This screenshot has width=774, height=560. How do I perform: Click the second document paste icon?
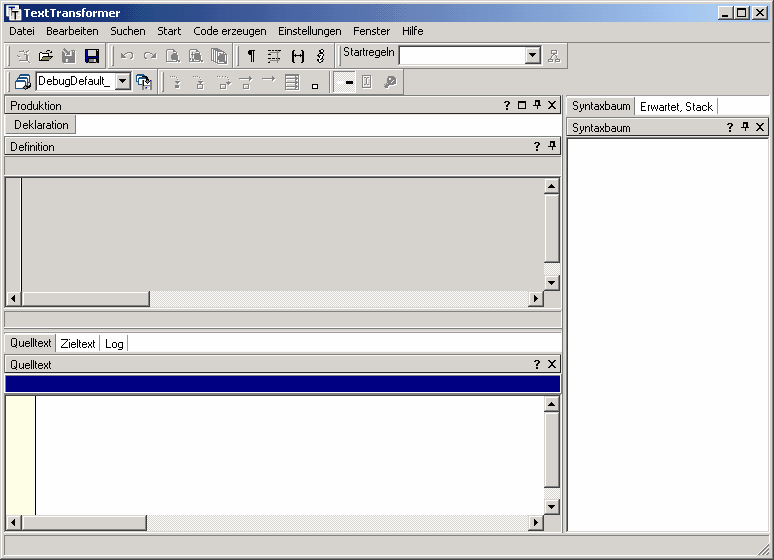pyautogui.click(x=196, y=56)
